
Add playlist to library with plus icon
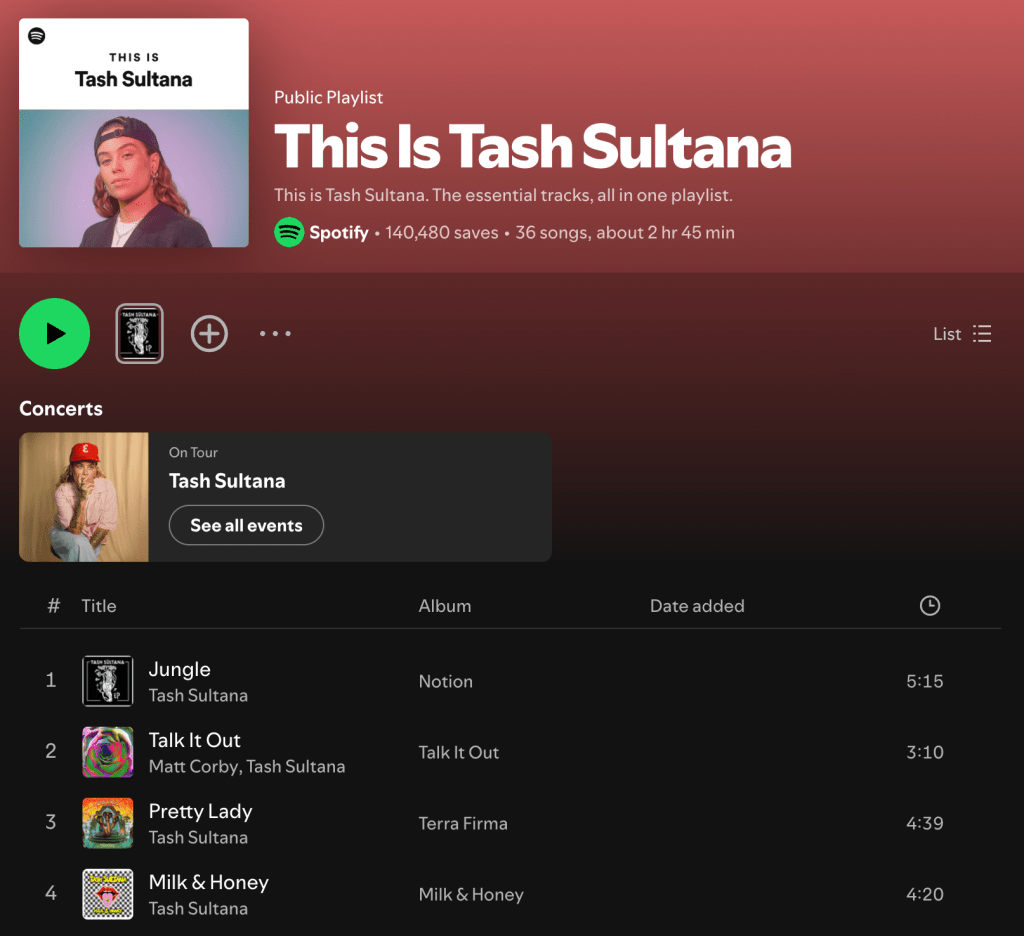click(x=209, y=334)
